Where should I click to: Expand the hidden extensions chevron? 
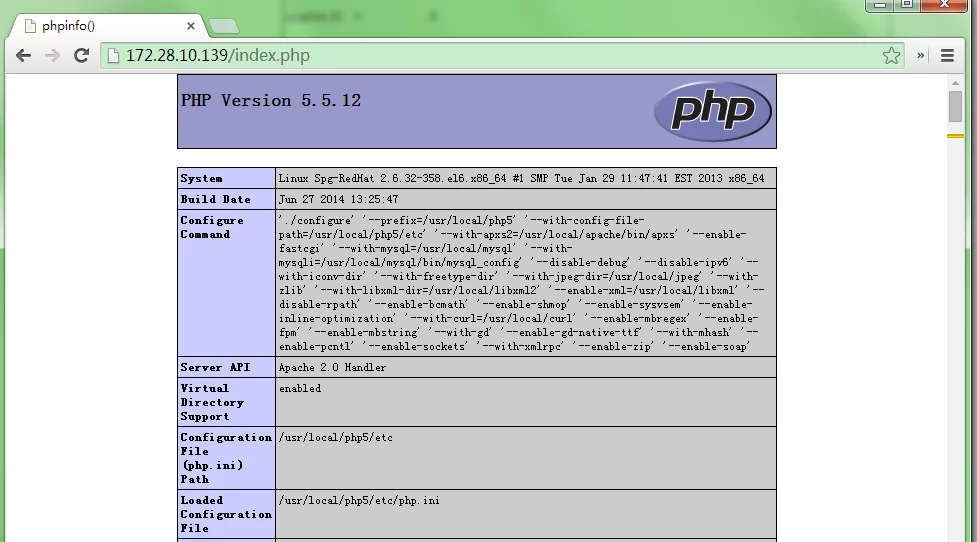[921, 56]
